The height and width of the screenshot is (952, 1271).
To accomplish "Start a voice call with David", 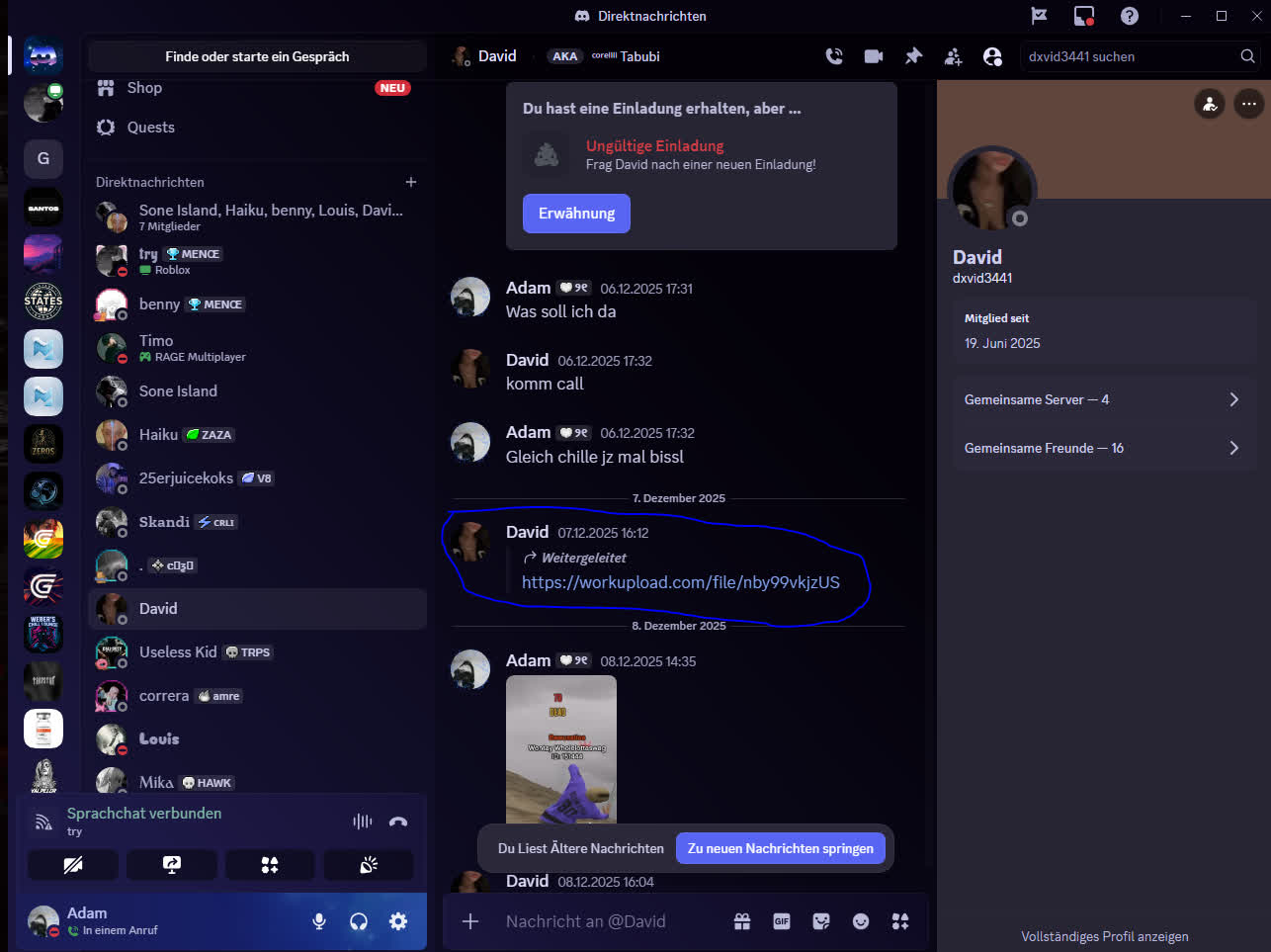I will [834, 56].
